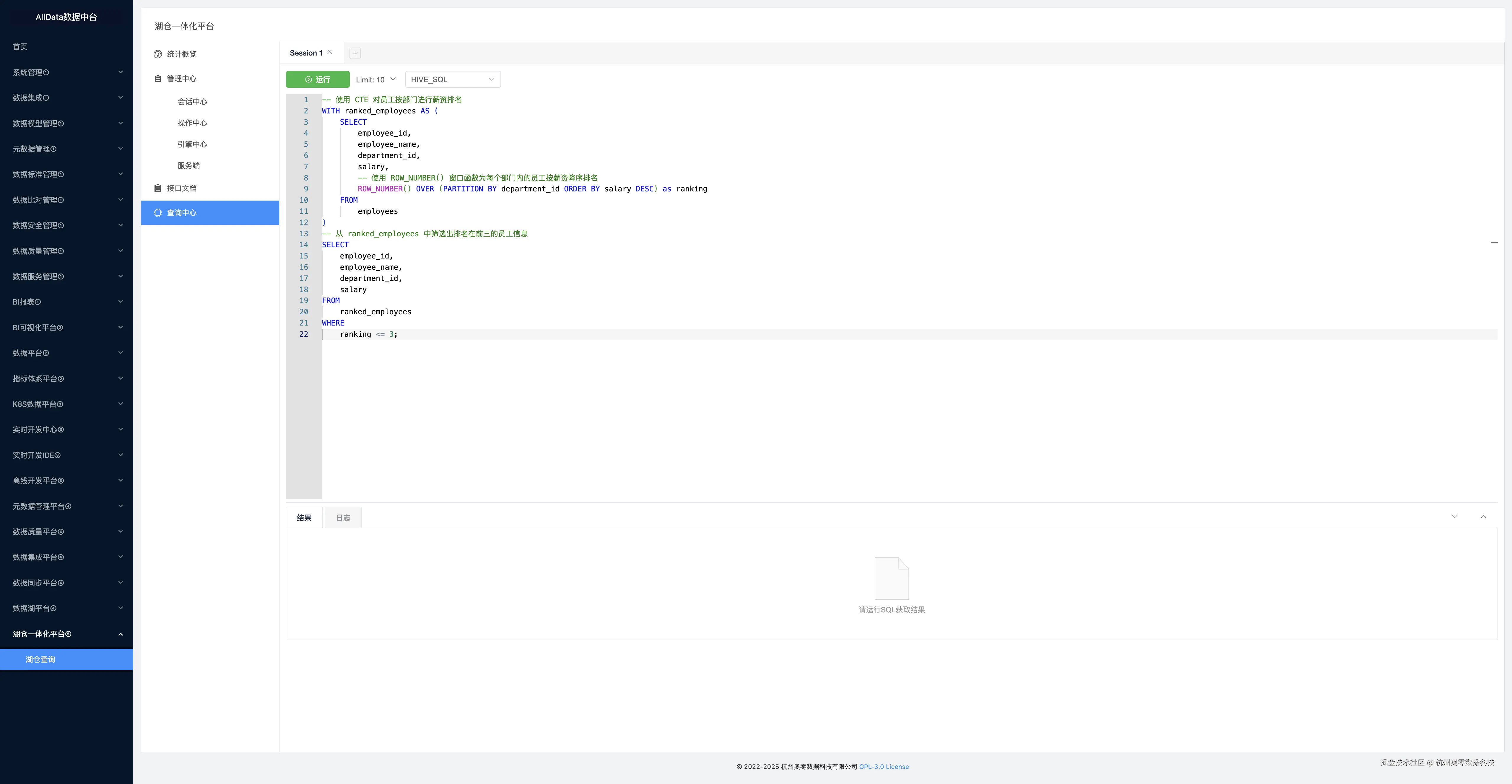Viewport: 1512px width, 784px height.
Task: Expand results panel with up chevron
Action: [1483, 516]
